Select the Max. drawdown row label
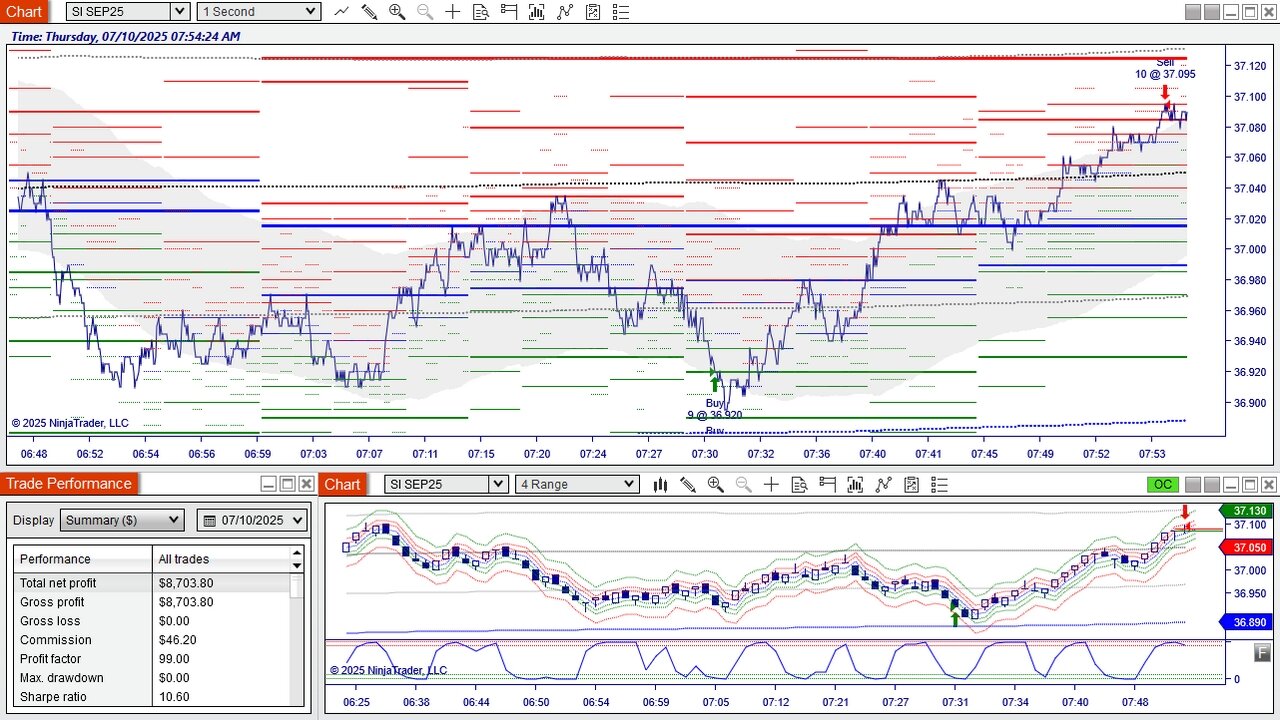Image resolution: width=1280 pixels, height=720 pixels. click(x=62, y=678)
